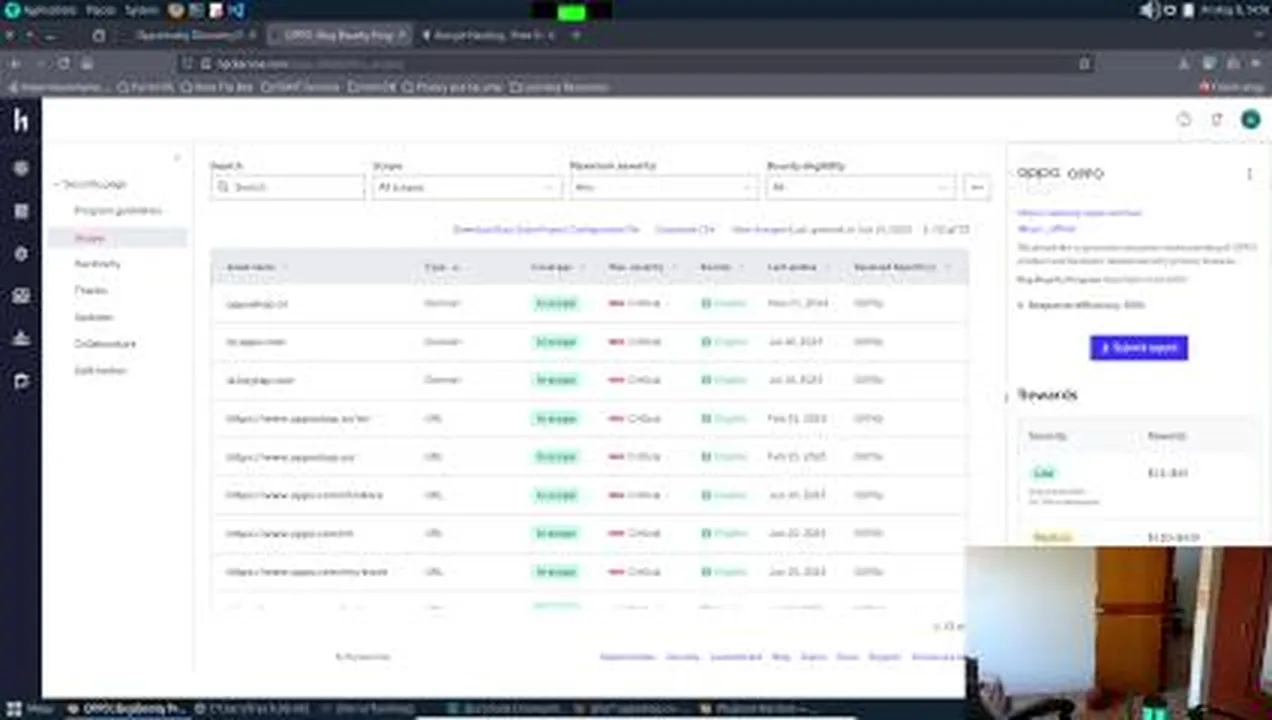Open Program guidelines in the sidebar
This screenshot has width=1272, height=720.
tap(117, 211)
